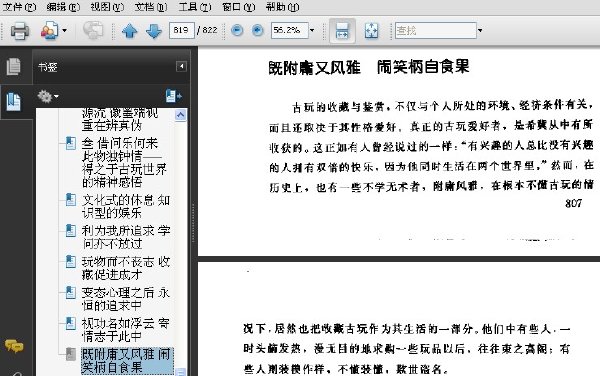Screen dimensions: 600x376
Task: Click the page heading 既附庸又风雅 闹笑柄自食果
Action: coord(369,67)
